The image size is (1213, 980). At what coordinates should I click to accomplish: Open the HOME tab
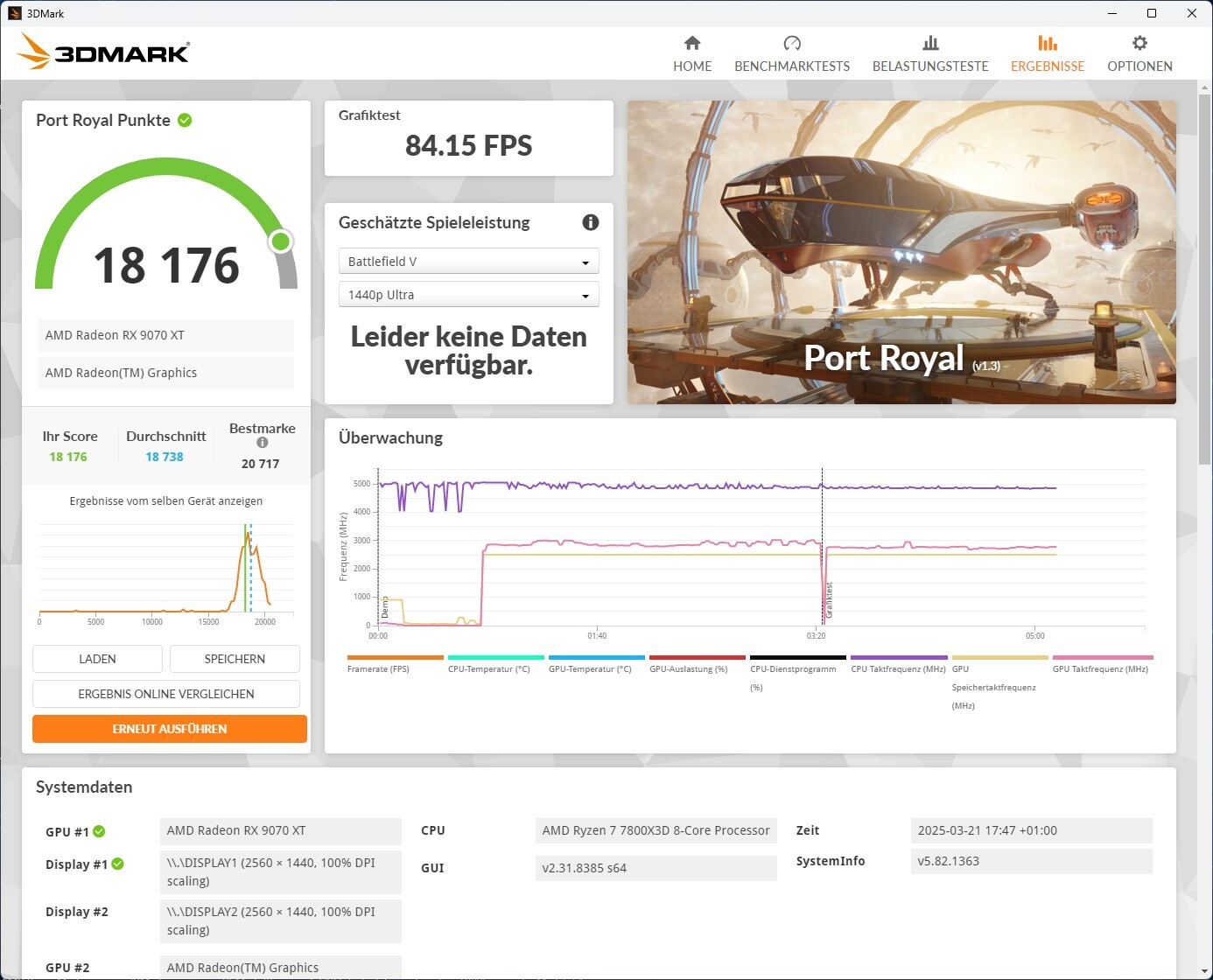click(692, 54)
